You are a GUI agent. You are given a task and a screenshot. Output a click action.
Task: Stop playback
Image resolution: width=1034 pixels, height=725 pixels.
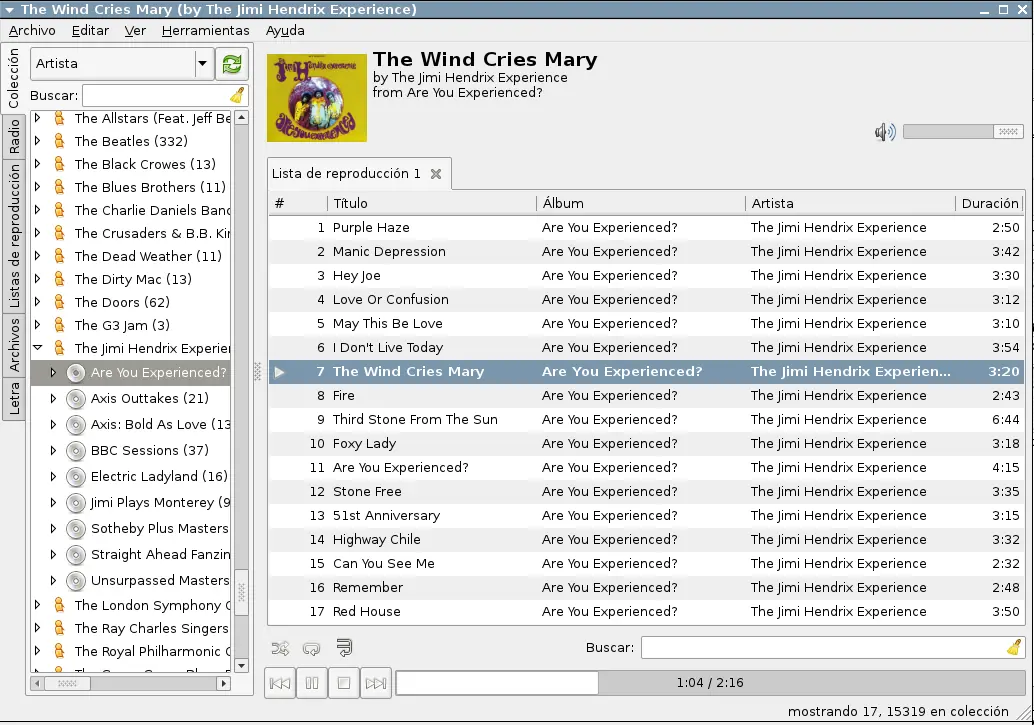(x=344, y=683)
